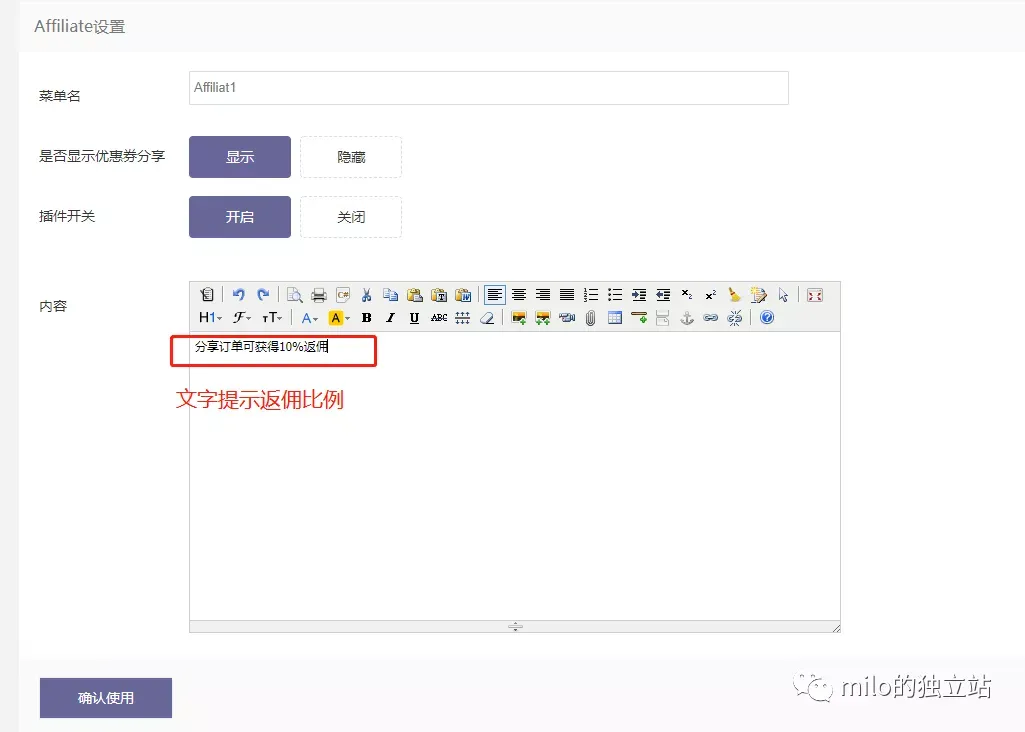The width and height of the screenshot is (1025, 732).
Task: Open the font family dropdown
Action: click(242, 318)
